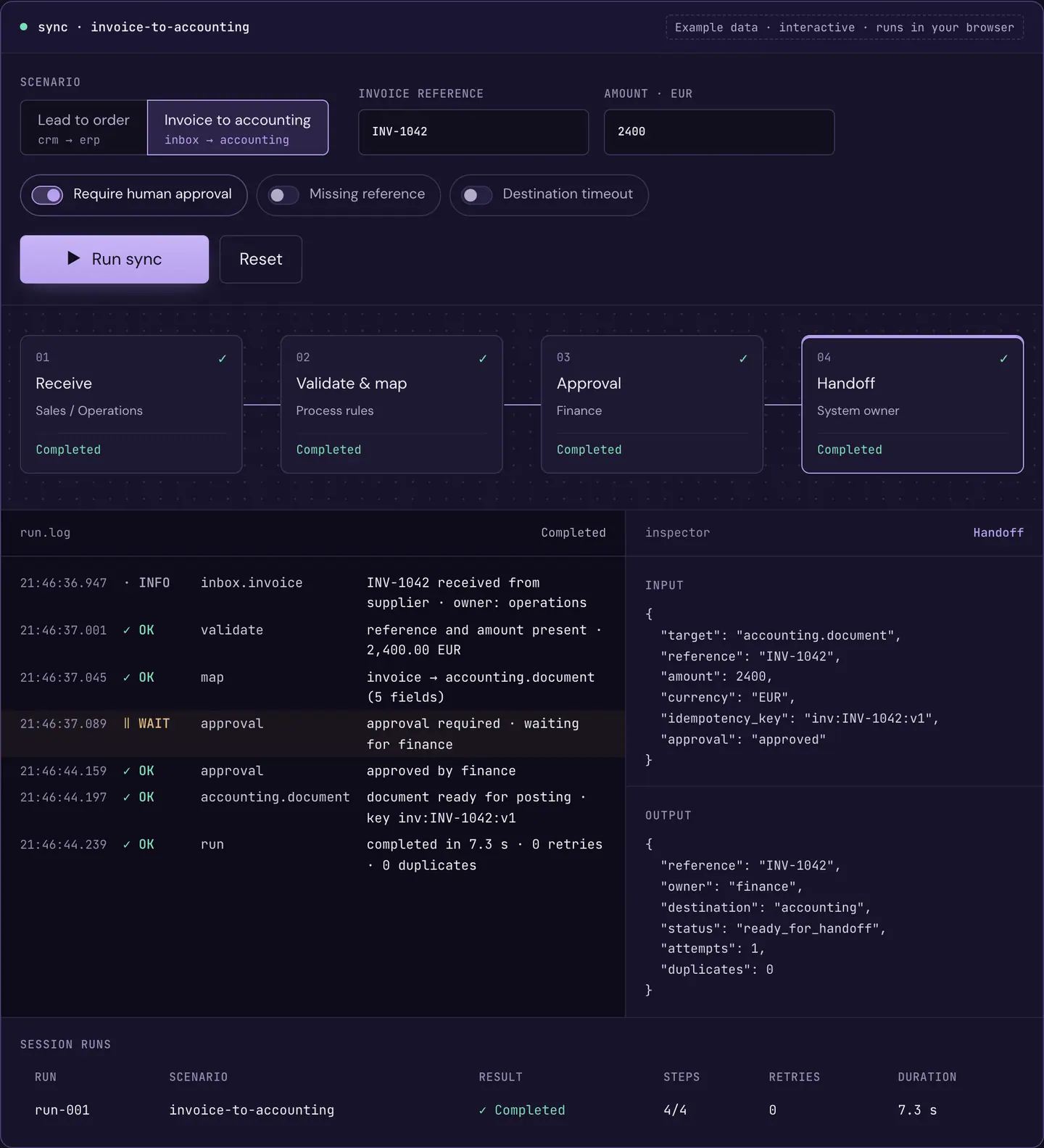Click the run.log panel title
Image resolution: width=1044 pixels, height=1148 pixels.
click(46, 533)
